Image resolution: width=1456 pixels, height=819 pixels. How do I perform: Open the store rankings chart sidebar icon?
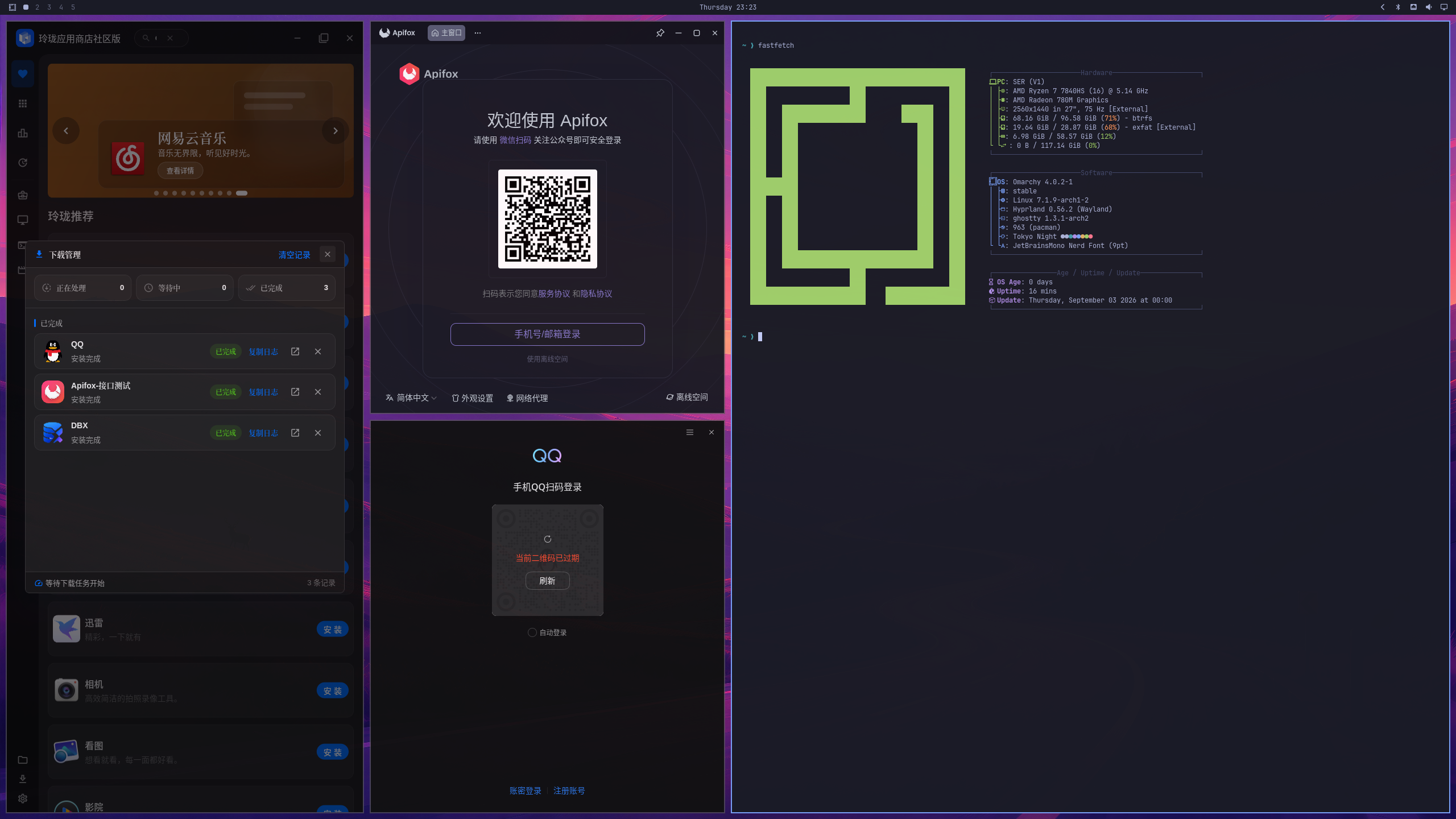[x=23, y=133]
